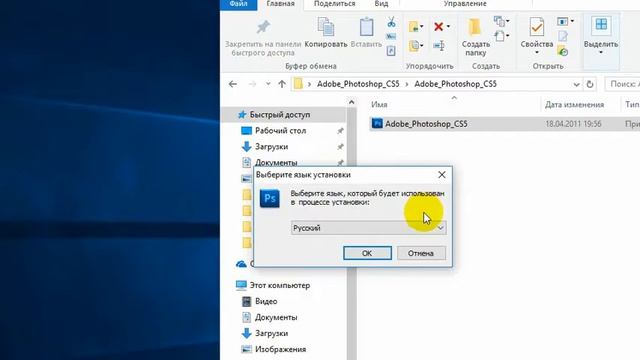640x360 pixels.
Task: Open Easy access dropdown in Создать group
Action: click(x=502, y=36)
